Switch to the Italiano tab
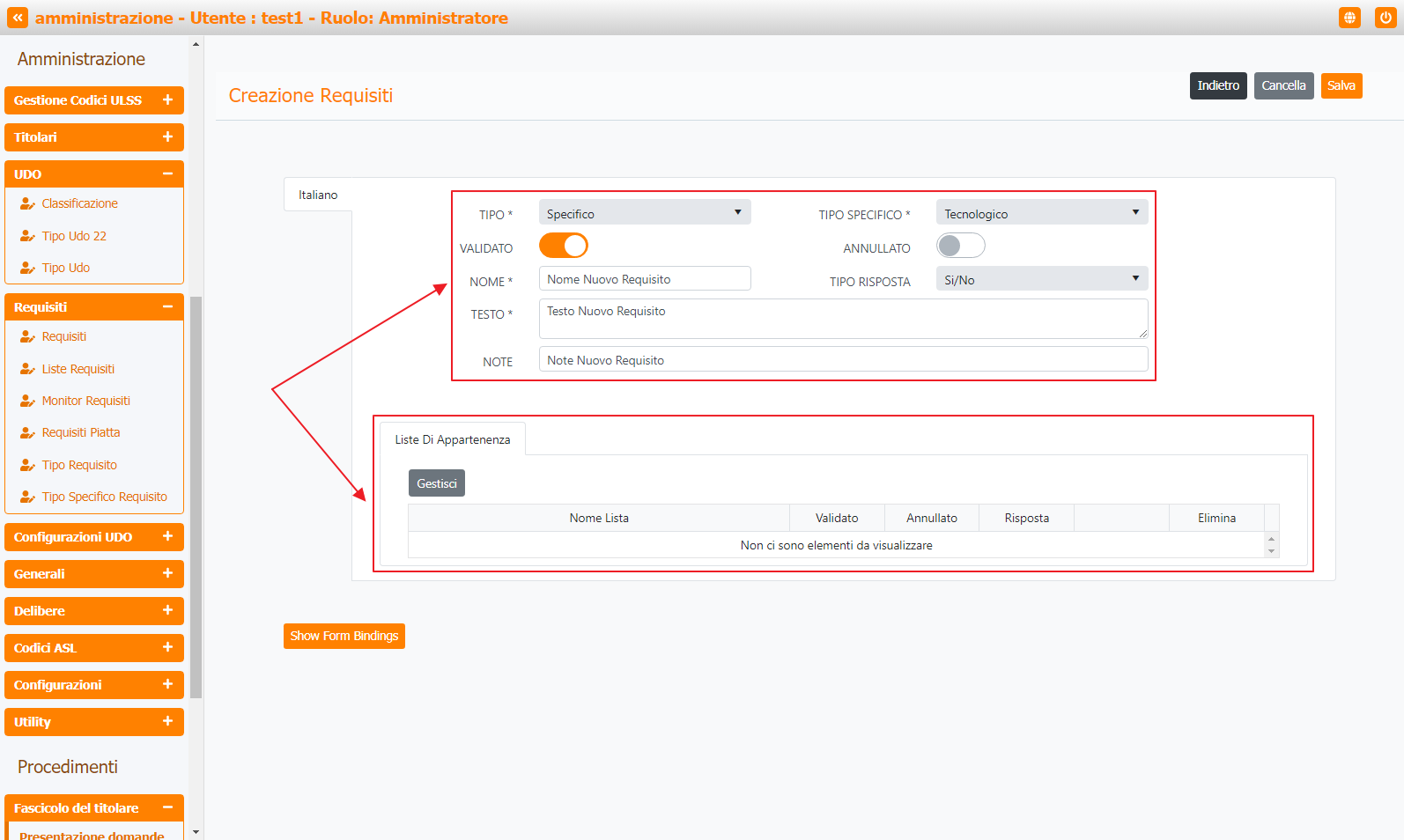The image size is (1404, 840). 318,195
